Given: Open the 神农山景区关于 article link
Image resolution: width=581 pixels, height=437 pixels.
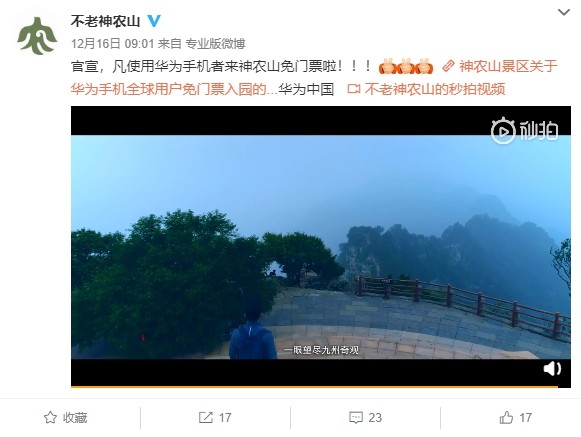Looking at the screenshot, I should [508, 66].
